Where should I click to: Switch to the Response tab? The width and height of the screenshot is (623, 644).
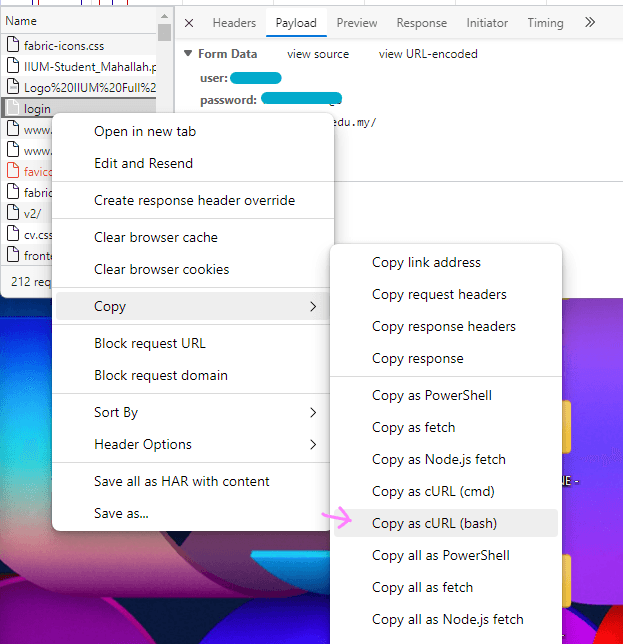(421, 23)
